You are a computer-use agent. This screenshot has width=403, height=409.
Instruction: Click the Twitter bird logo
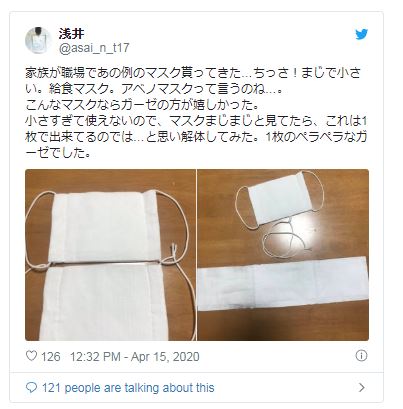click(x=361, y=34)
